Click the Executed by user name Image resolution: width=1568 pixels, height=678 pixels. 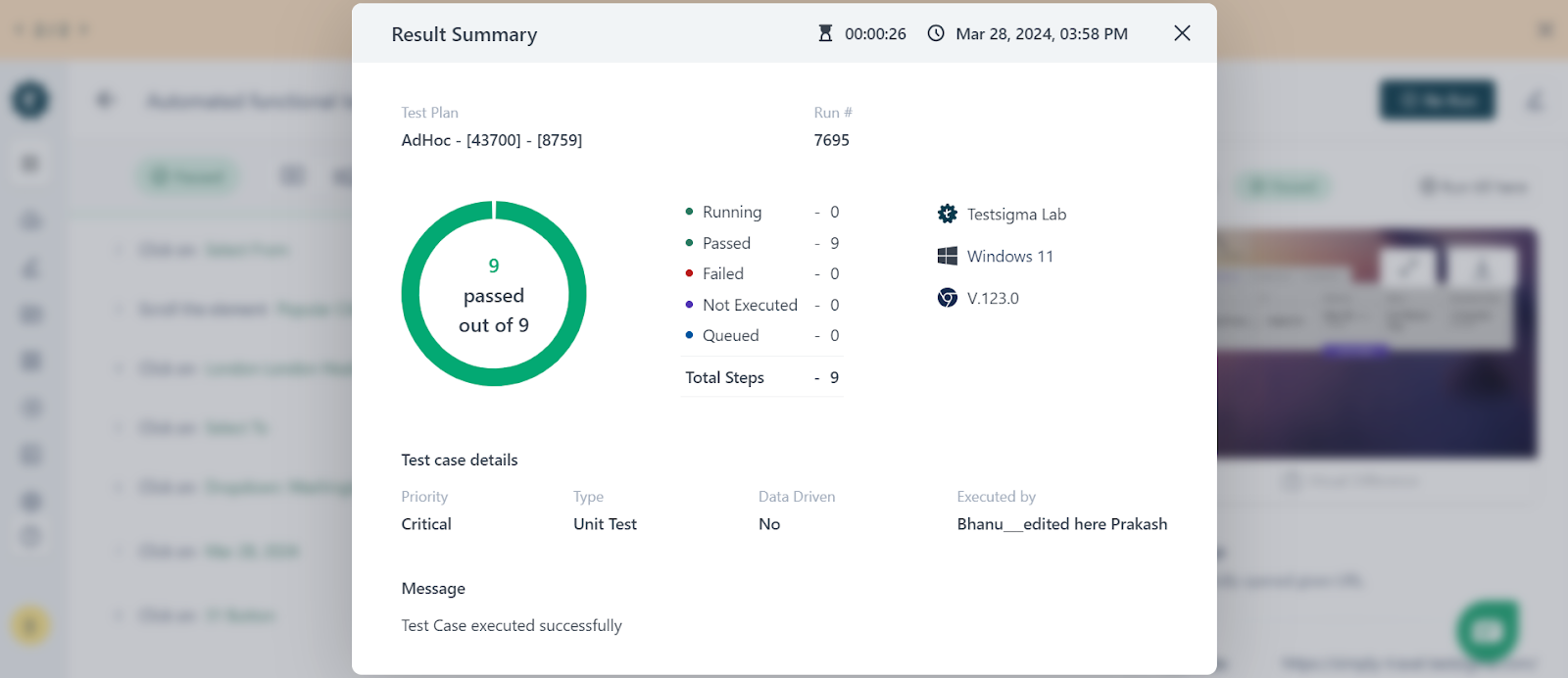[x=1062, y=524]
